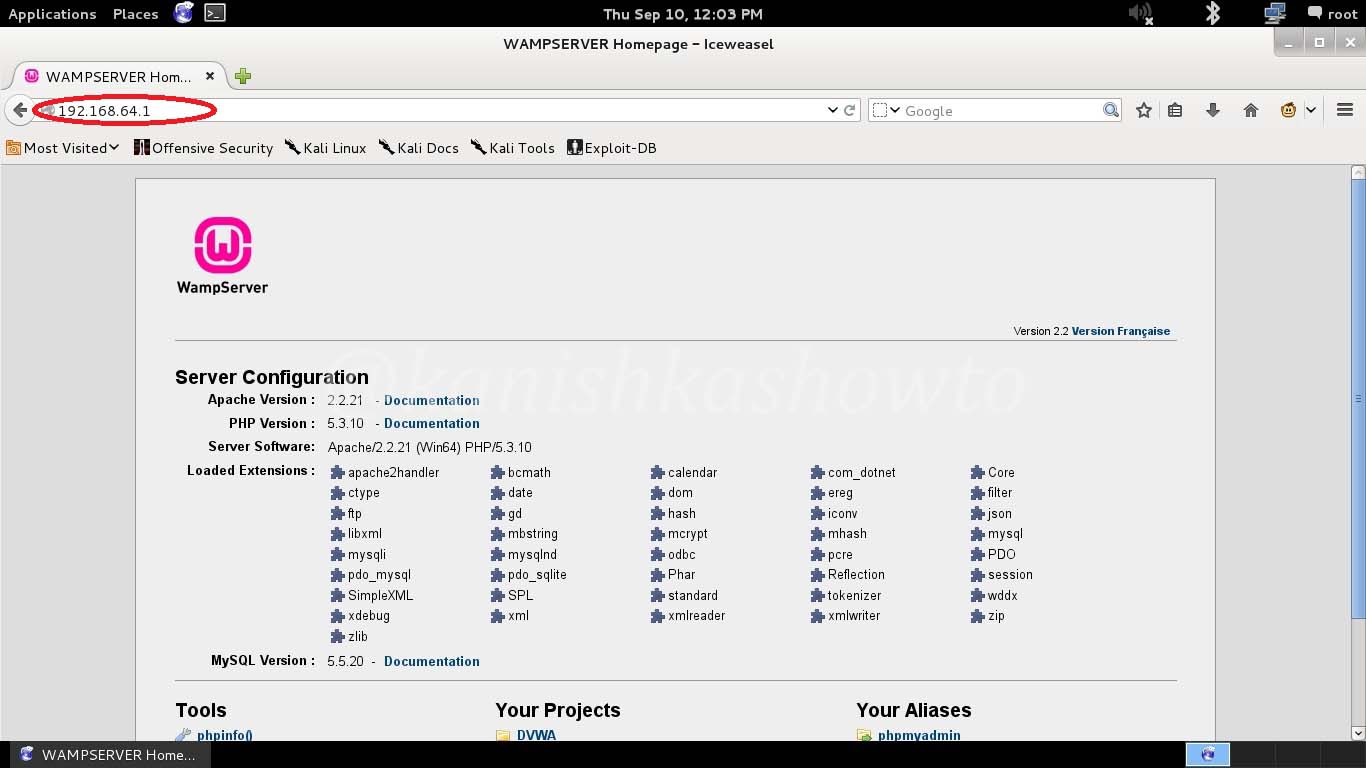Click the zlib extension text
1366x768 pixels.
(x=358, y=637)
